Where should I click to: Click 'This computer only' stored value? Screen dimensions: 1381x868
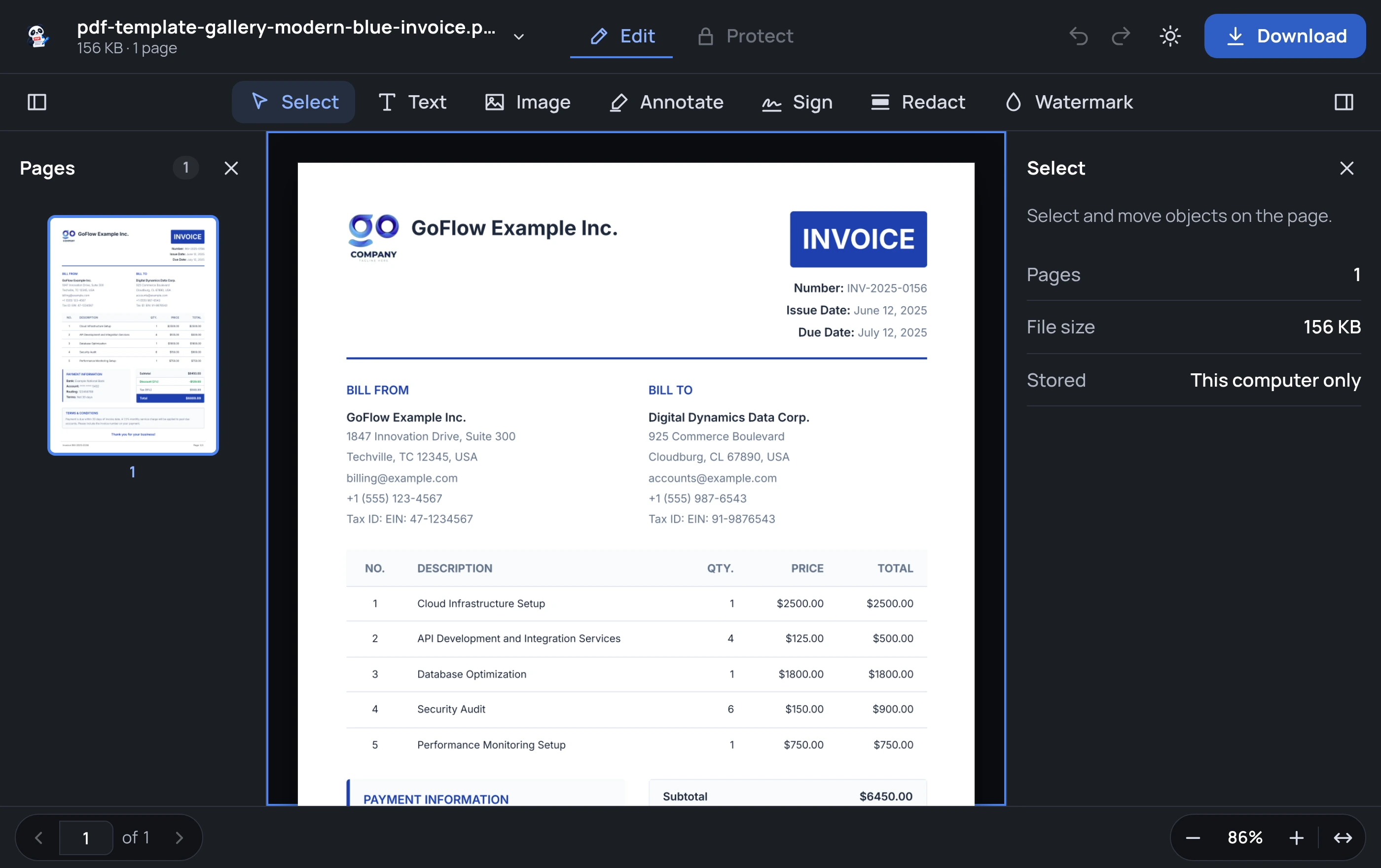pos(1275,380)
